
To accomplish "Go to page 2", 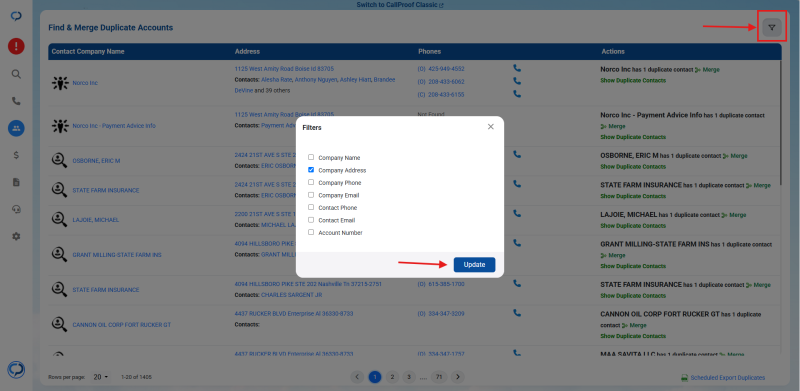I will click(x=391, y=377).
